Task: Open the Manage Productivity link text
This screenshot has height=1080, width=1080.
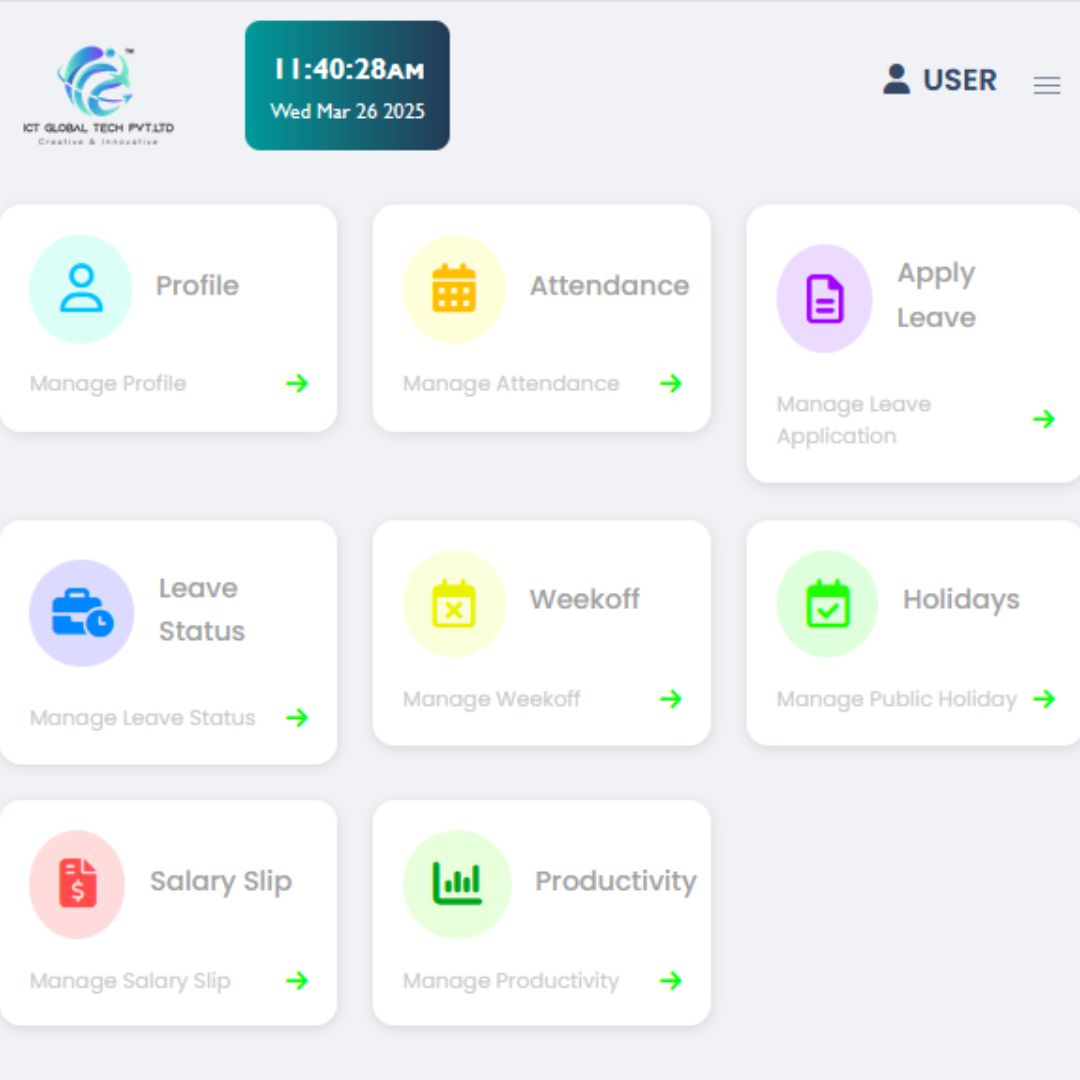Action: (511, 981)
